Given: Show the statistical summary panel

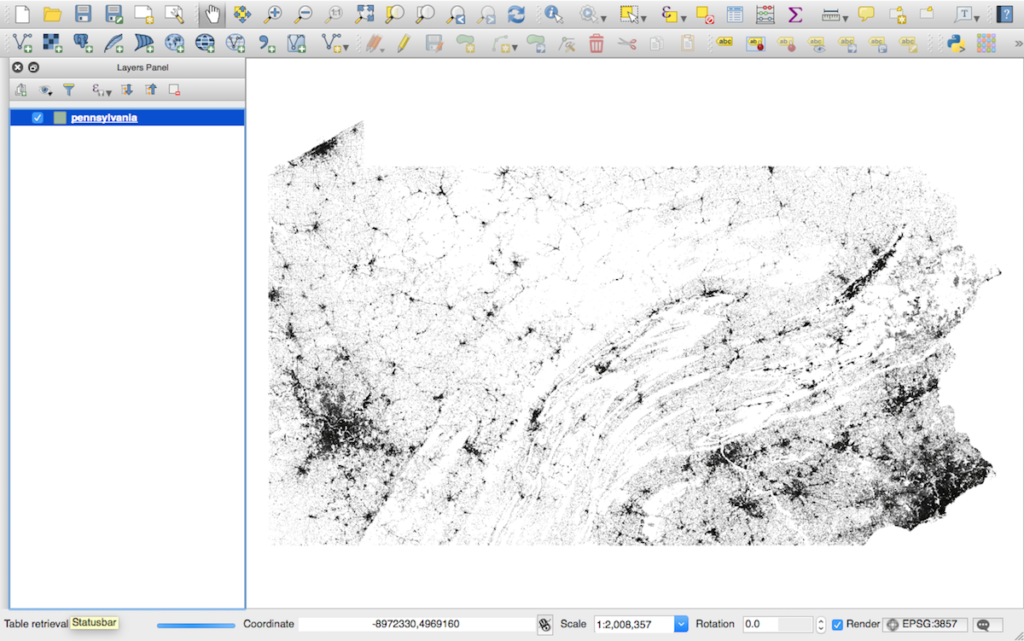Looking at the screenshot, I should [x=794, y=15].
